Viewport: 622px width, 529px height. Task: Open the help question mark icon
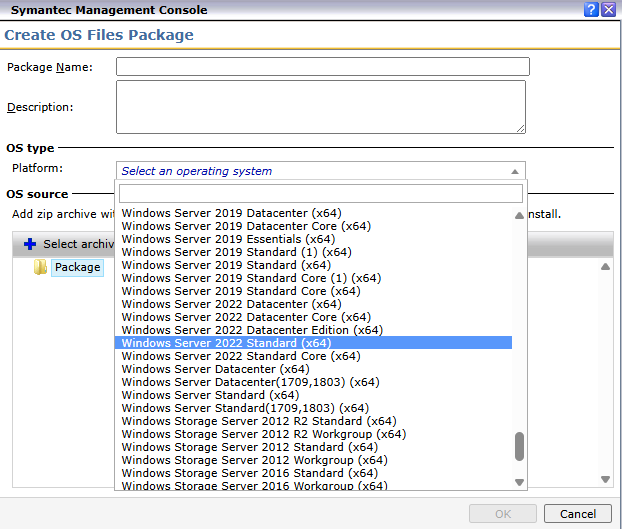tap(591, 9)
